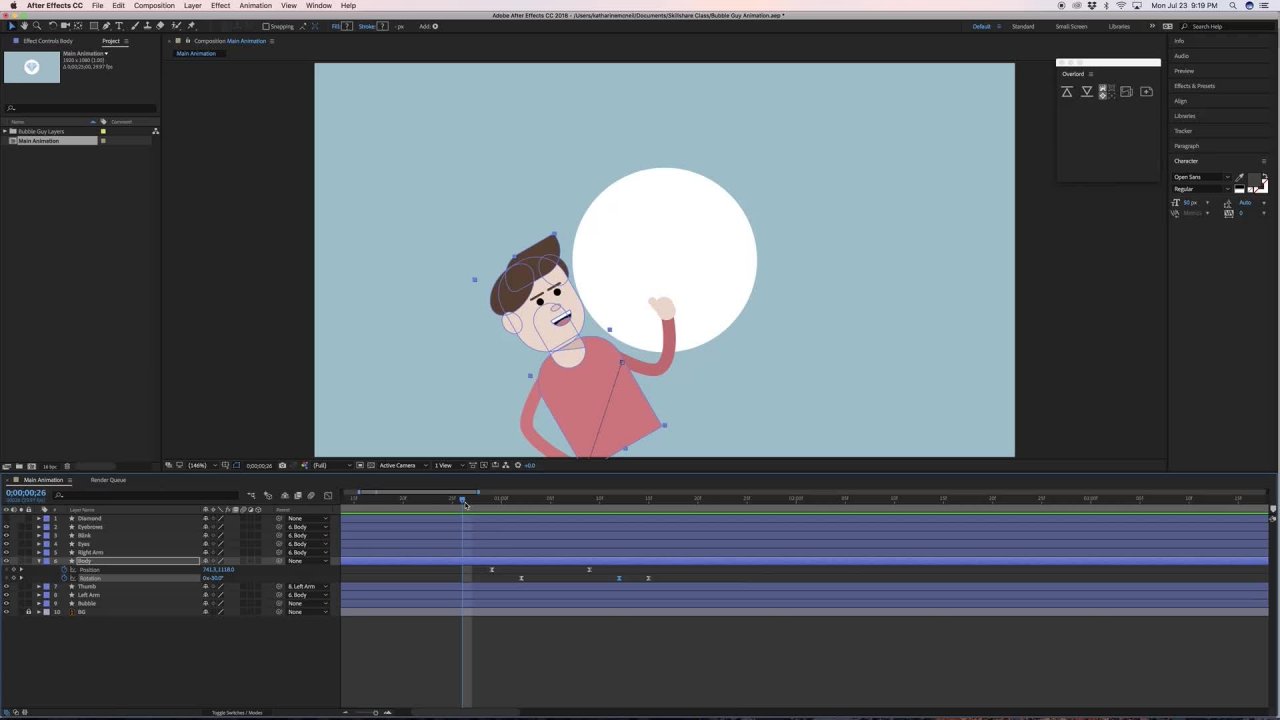Collapse the Body layer properties

(39, 561)
